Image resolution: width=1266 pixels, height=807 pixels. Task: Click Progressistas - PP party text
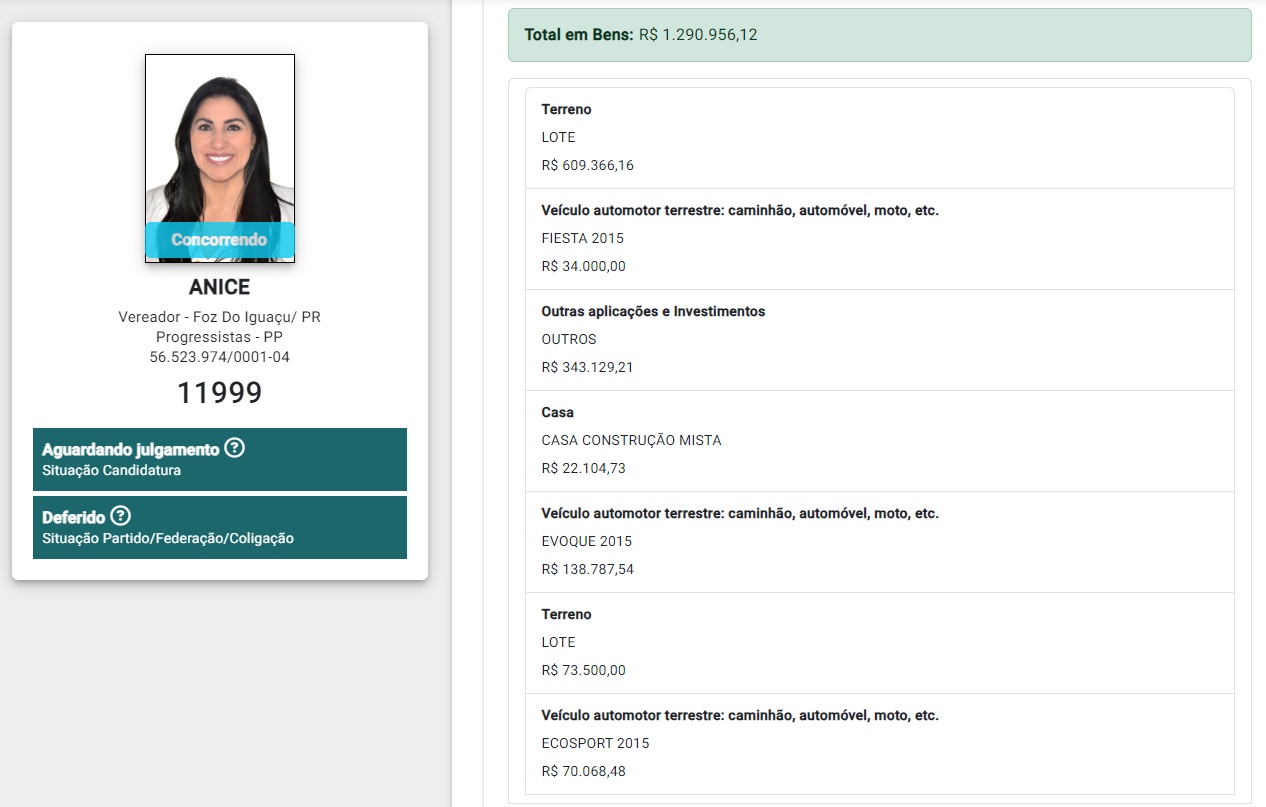220,337
